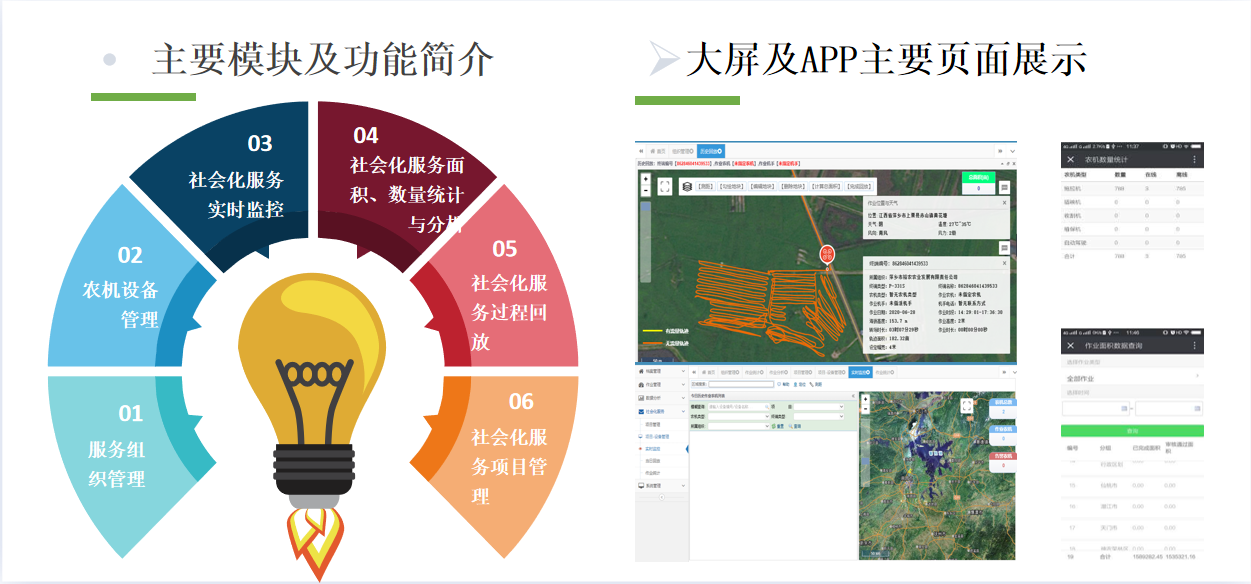Click the red machine marker pin on the map

(827, 255)
